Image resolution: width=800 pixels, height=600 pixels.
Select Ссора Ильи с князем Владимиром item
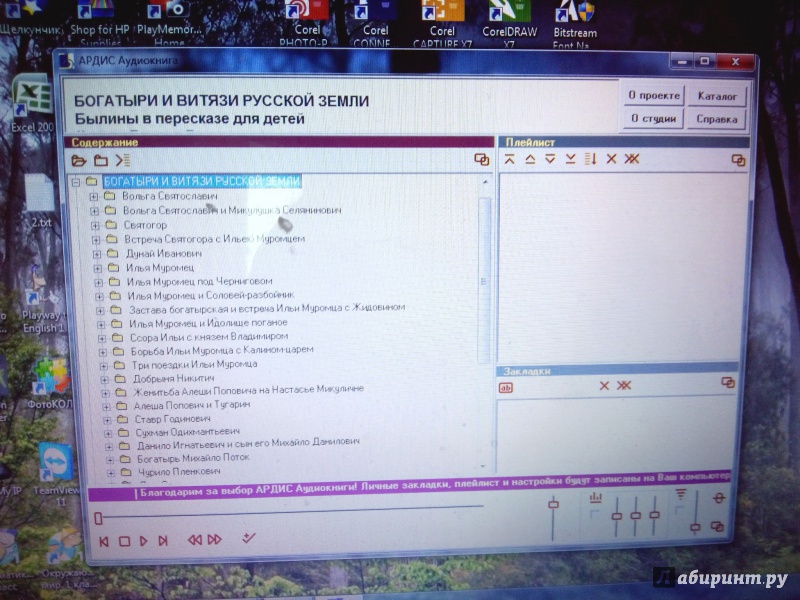(x=209, y=337)
